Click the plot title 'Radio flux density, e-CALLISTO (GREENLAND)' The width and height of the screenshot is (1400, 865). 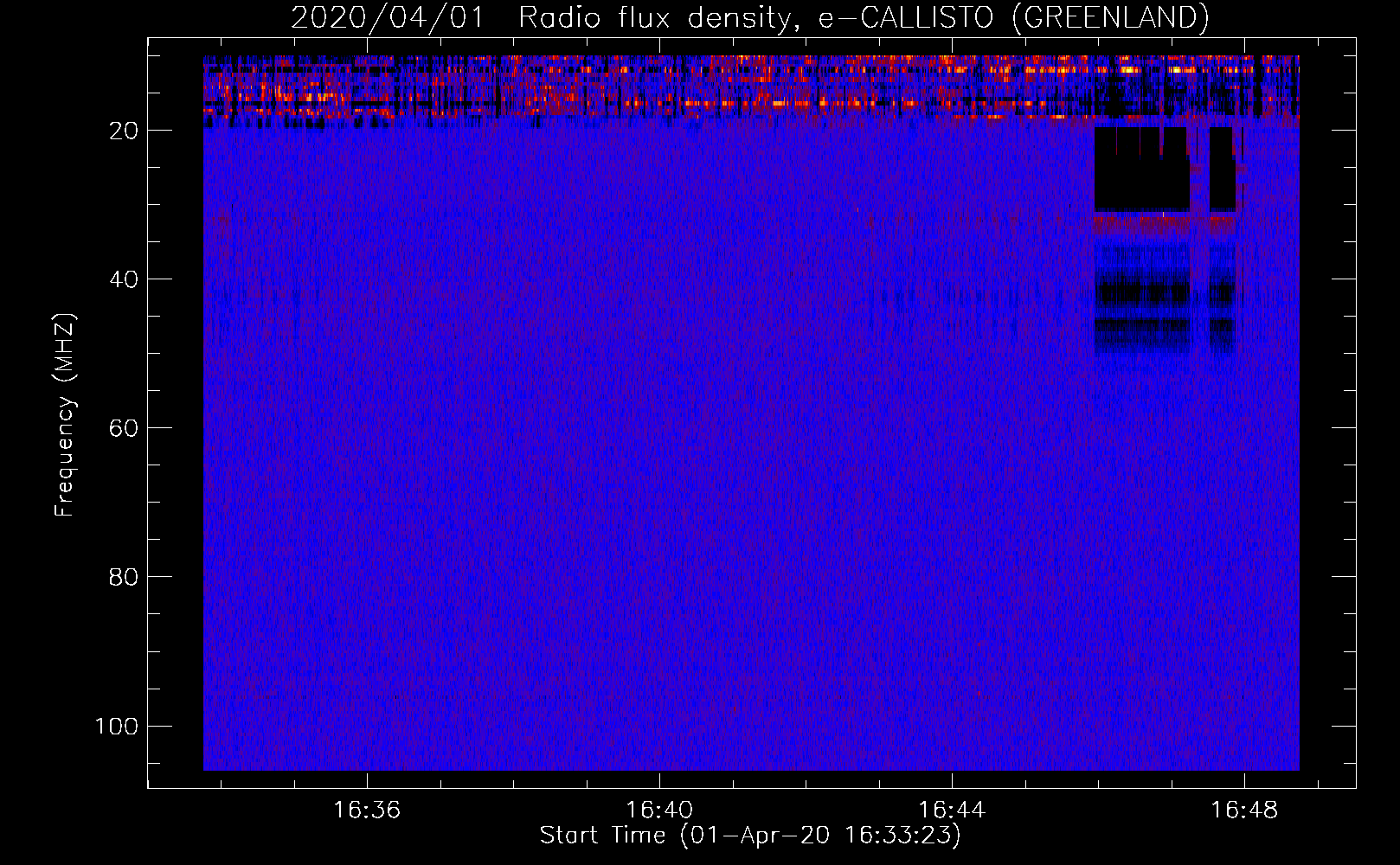864,17
